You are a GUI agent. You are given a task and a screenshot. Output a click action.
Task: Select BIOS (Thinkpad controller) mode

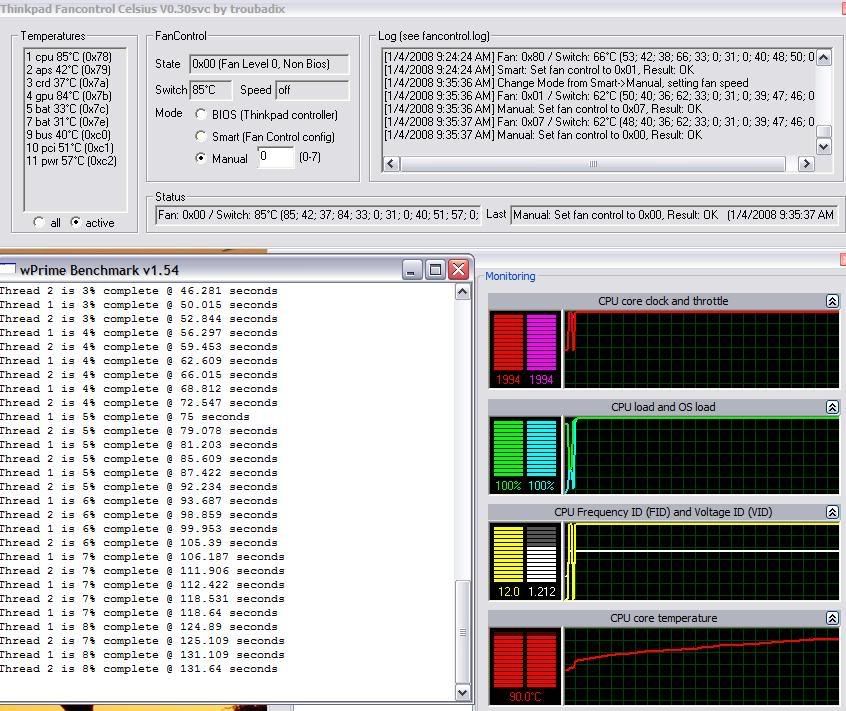201,115
